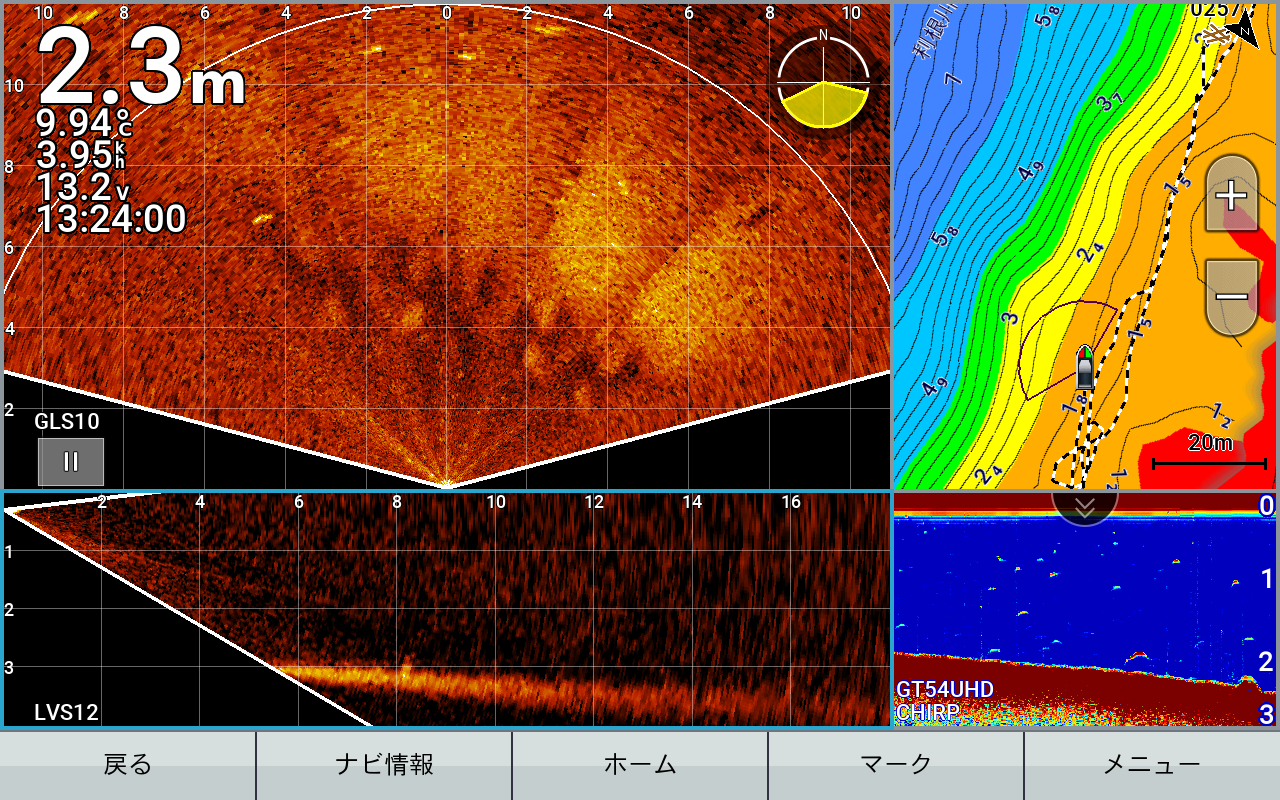Pause the GLS10 live sonar view

click(x=71, y=462)
